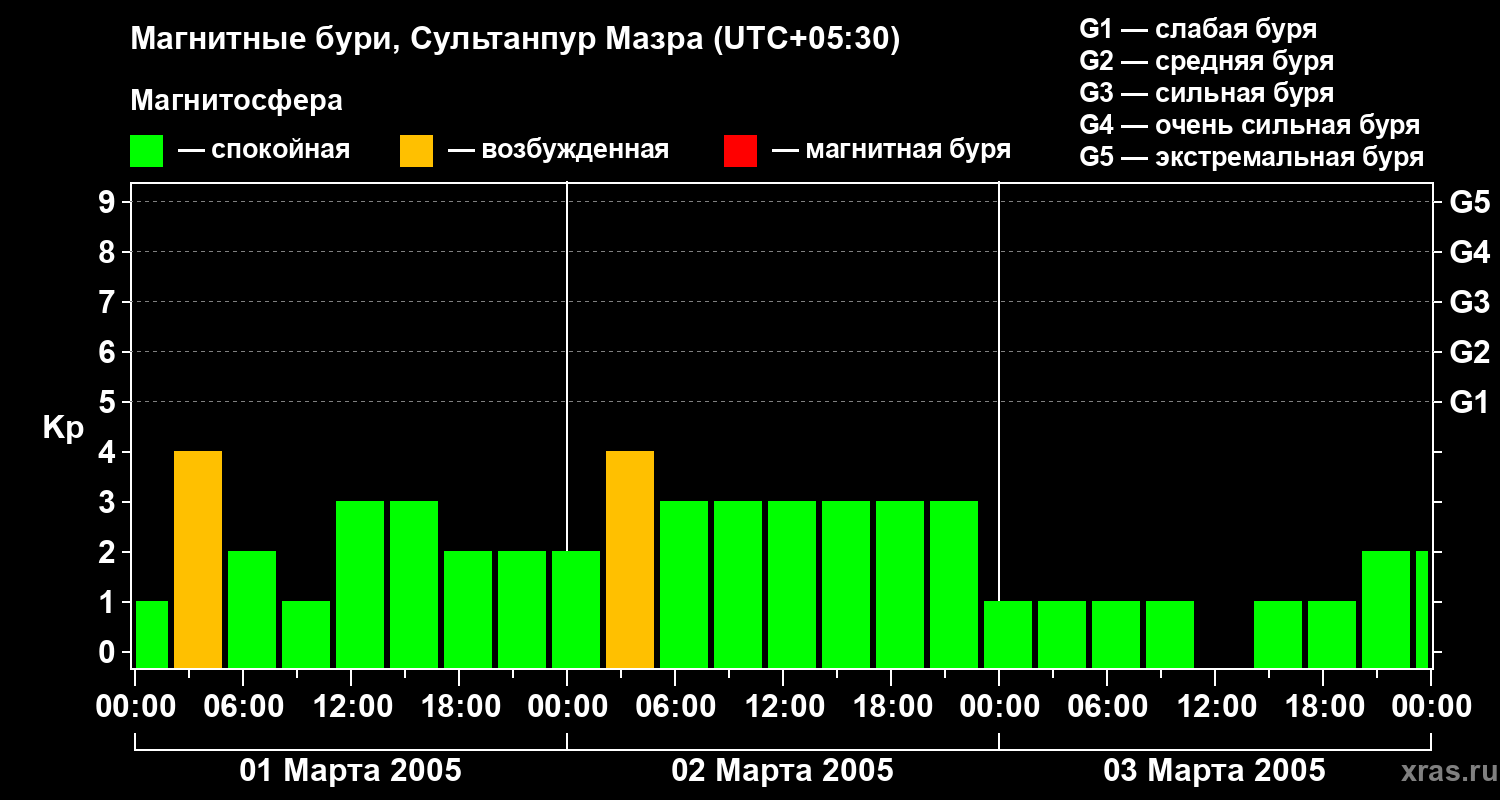Click the 'G4' label on the right axis
This screenshot has width=1500, height=800.
point(1470,252)
